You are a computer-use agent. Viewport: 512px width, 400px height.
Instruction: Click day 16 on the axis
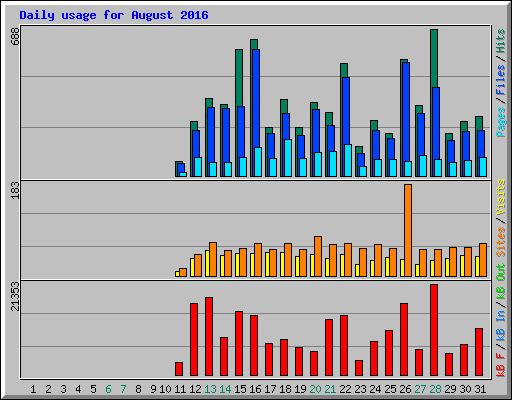click(x=255, y=389)
